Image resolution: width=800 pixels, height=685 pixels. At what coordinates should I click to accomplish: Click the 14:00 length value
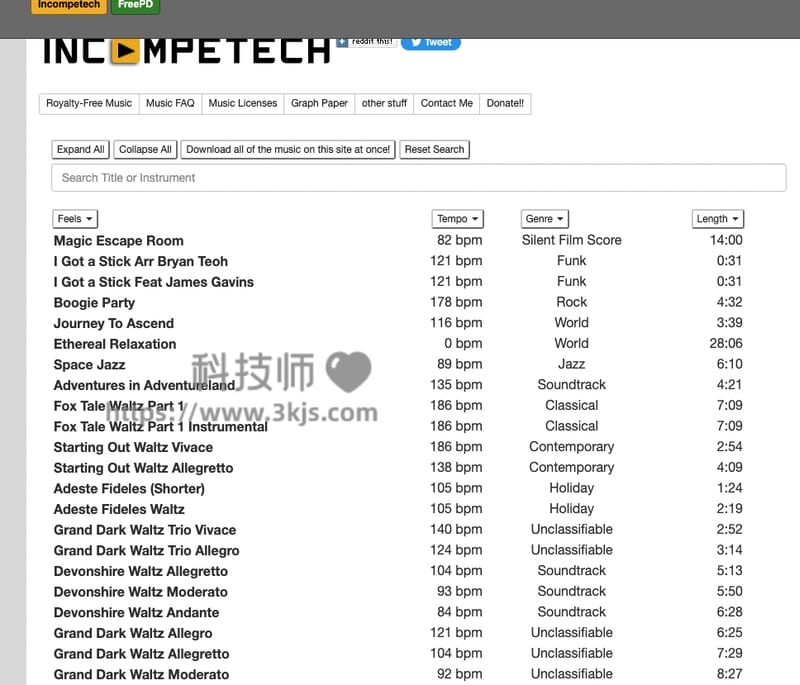coord(726,240)
